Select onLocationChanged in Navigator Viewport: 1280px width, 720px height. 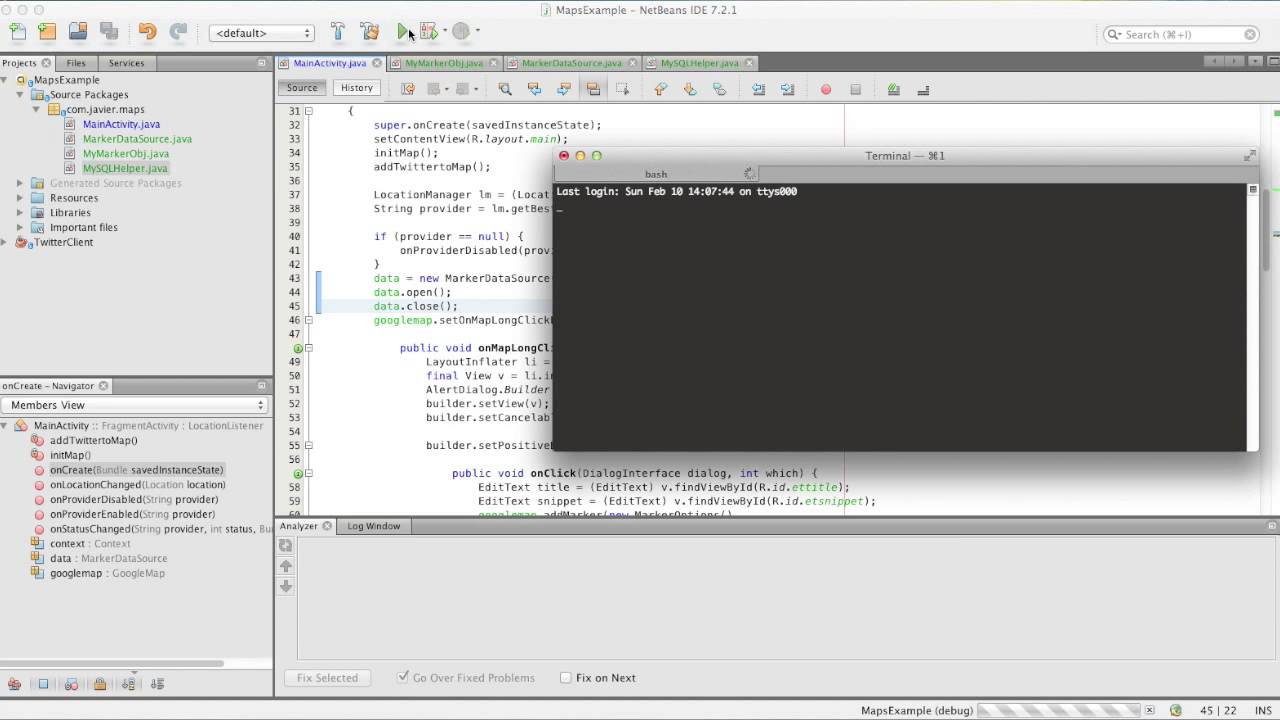[137, 485]
